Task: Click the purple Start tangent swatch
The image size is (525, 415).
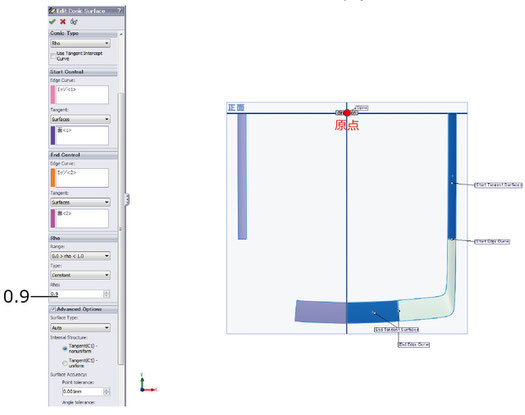Action: [x=53, y=135]
